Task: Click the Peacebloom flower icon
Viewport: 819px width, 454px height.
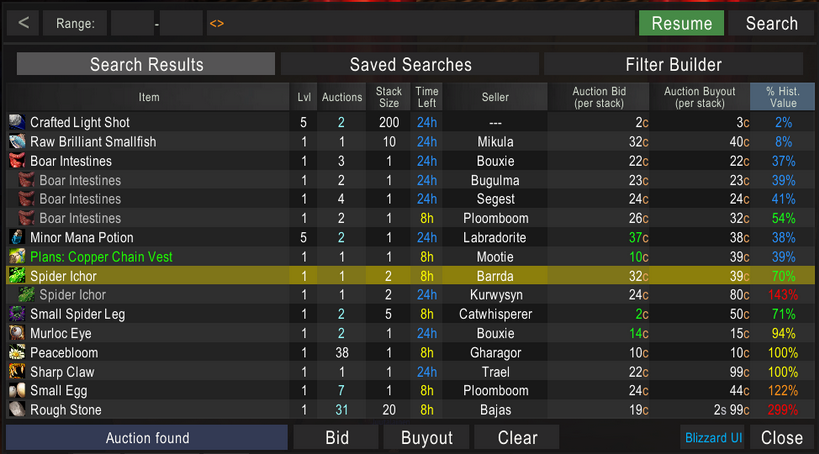Action: click(17, 353)
